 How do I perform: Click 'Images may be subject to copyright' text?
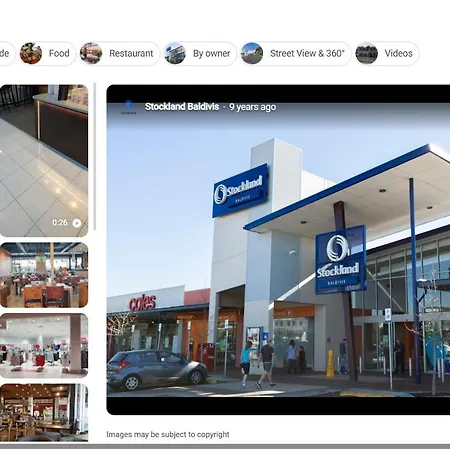click(x=168, y=434)
